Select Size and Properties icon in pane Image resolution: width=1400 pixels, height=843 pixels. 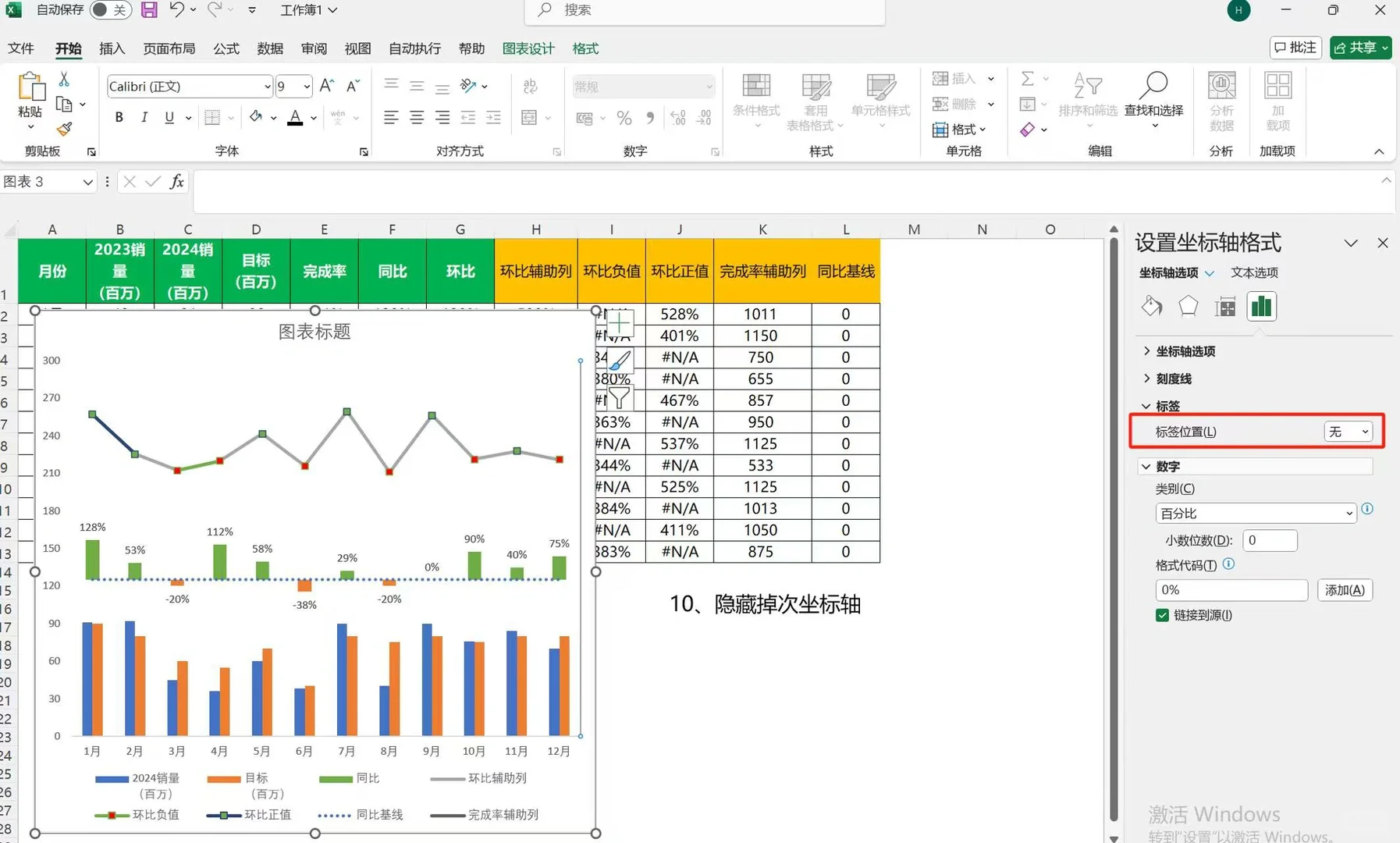tap(1225, 306)
